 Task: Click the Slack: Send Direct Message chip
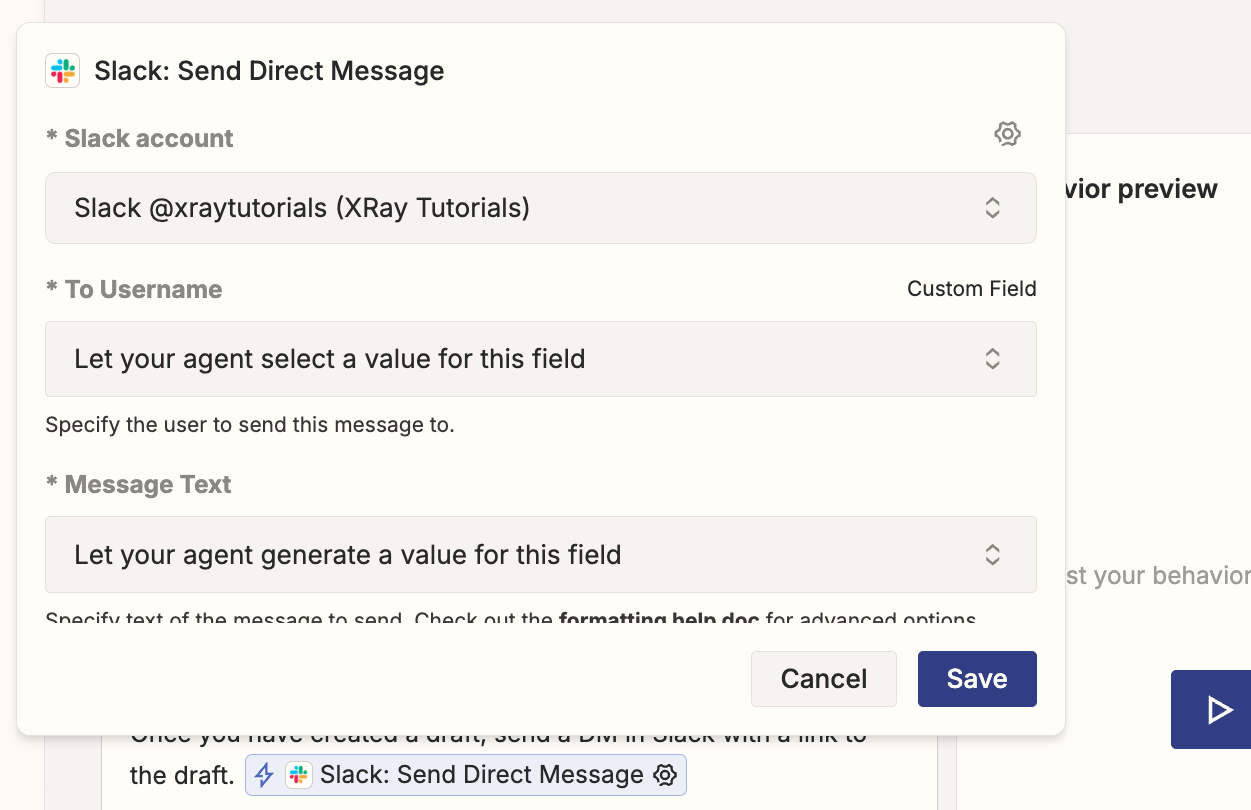tap(466, 775)
